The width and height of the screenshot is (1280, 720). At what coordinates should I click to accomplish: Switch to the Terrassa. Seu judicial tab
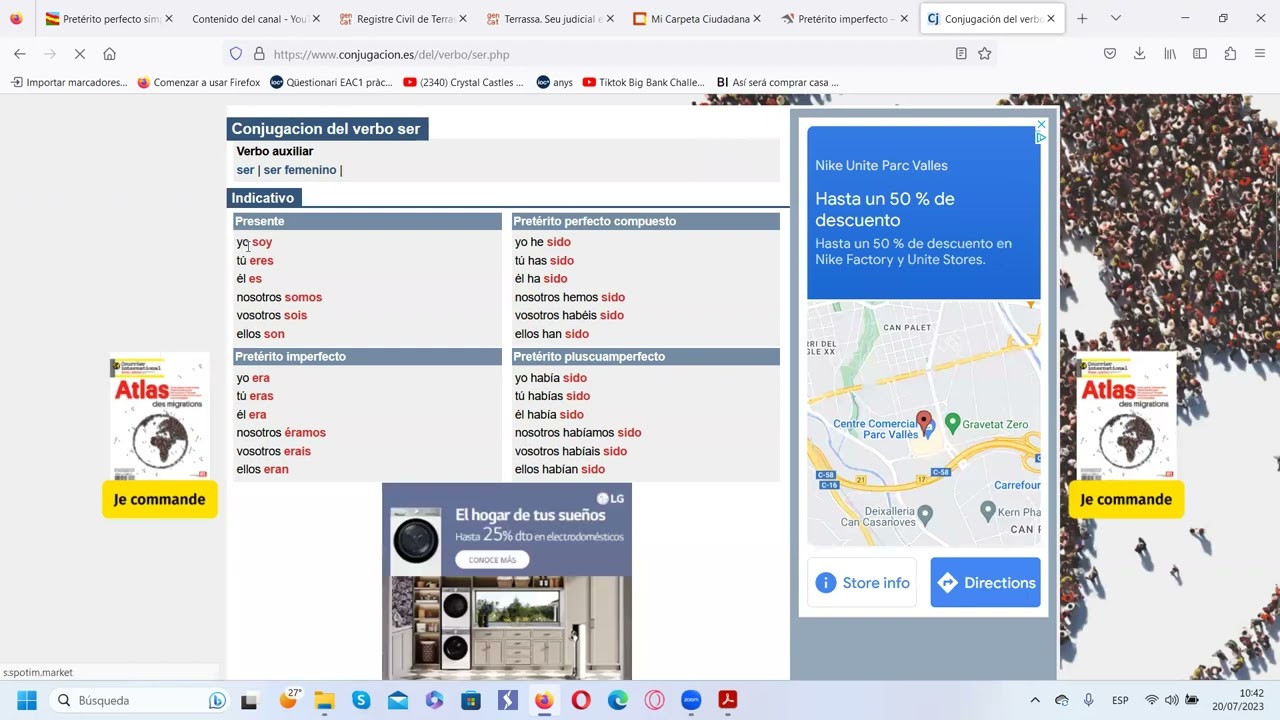[549, 18]
